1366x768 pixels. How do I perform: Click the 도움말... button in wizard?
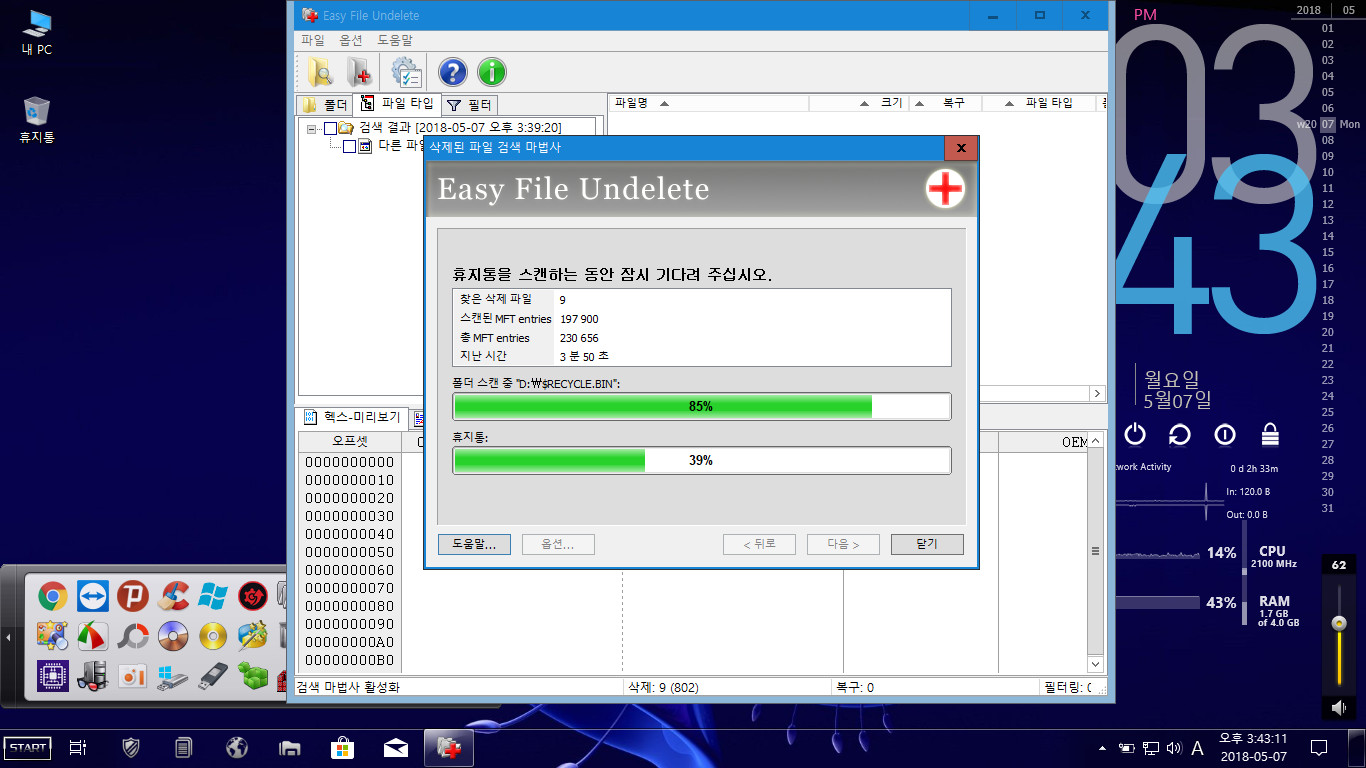click(x=474, y=544)
